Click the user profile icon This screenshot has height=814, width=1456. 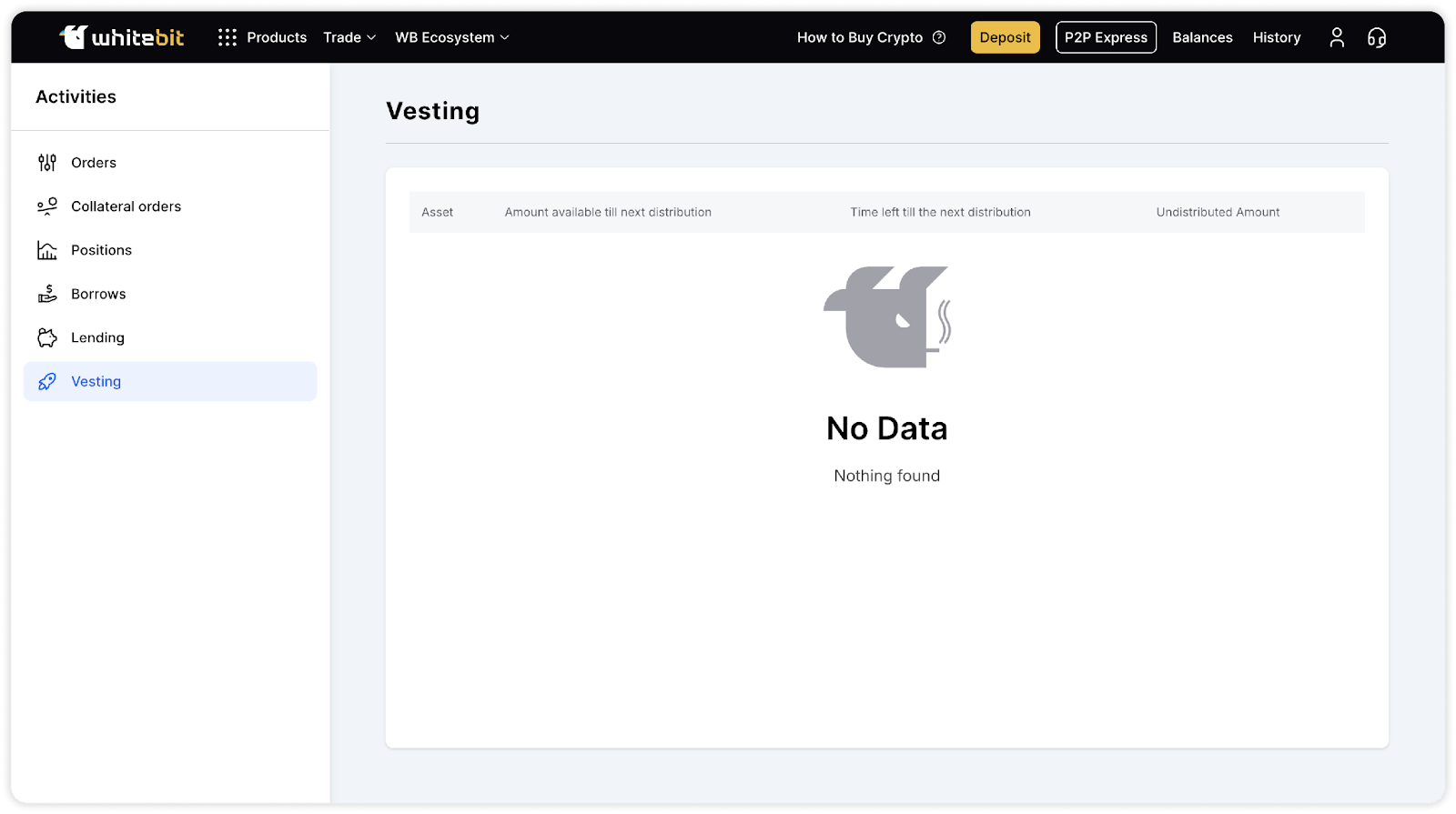tap(1336, 37)
